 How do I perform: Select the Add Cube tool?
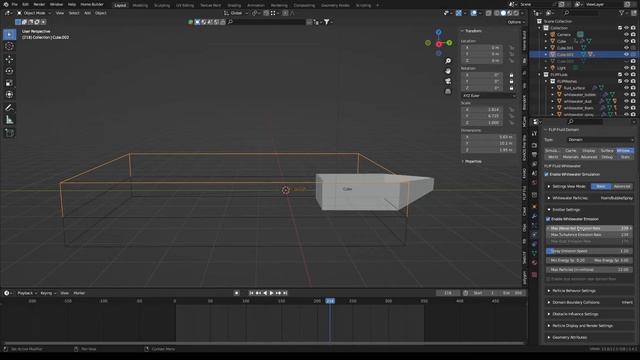tap(9, 133)
